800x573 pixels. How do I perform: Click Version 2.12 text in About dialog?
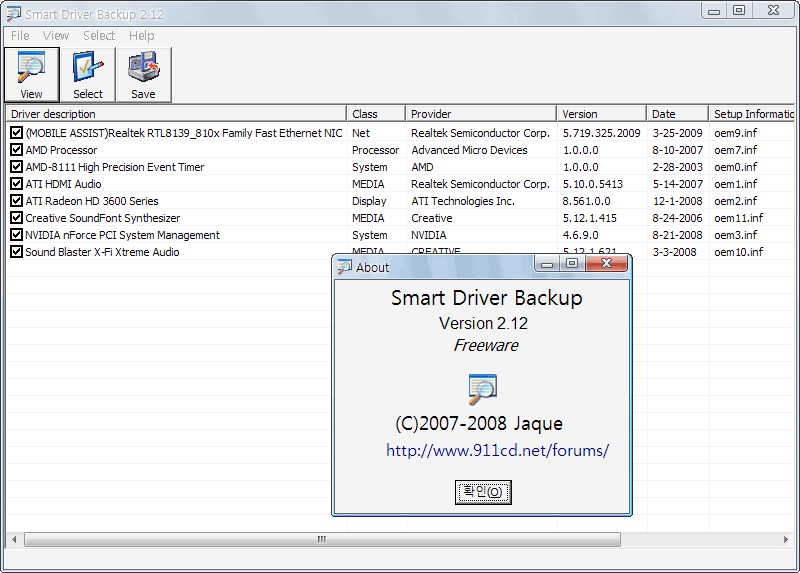pyautogui.click(x=483, y=323)
